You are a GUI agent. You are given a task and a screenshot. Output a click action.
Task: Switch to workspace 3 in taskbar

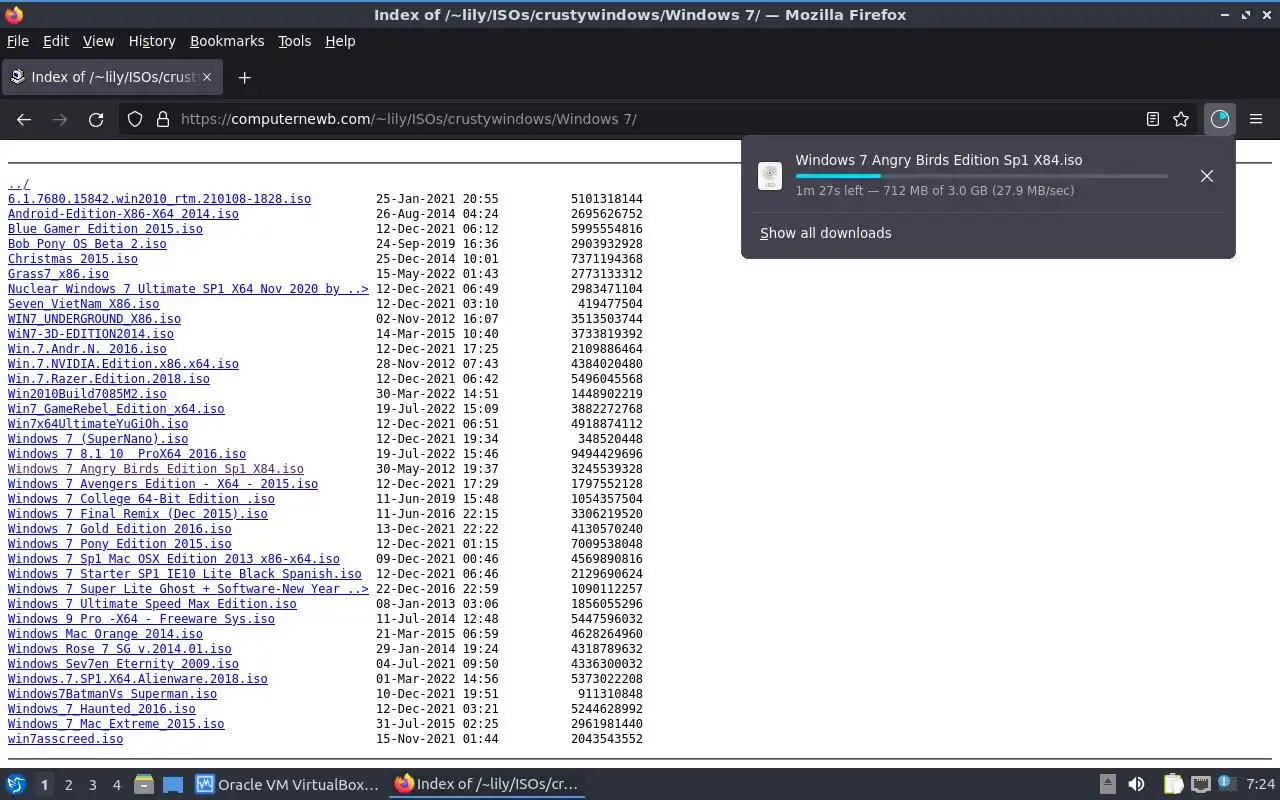[92, 785]
